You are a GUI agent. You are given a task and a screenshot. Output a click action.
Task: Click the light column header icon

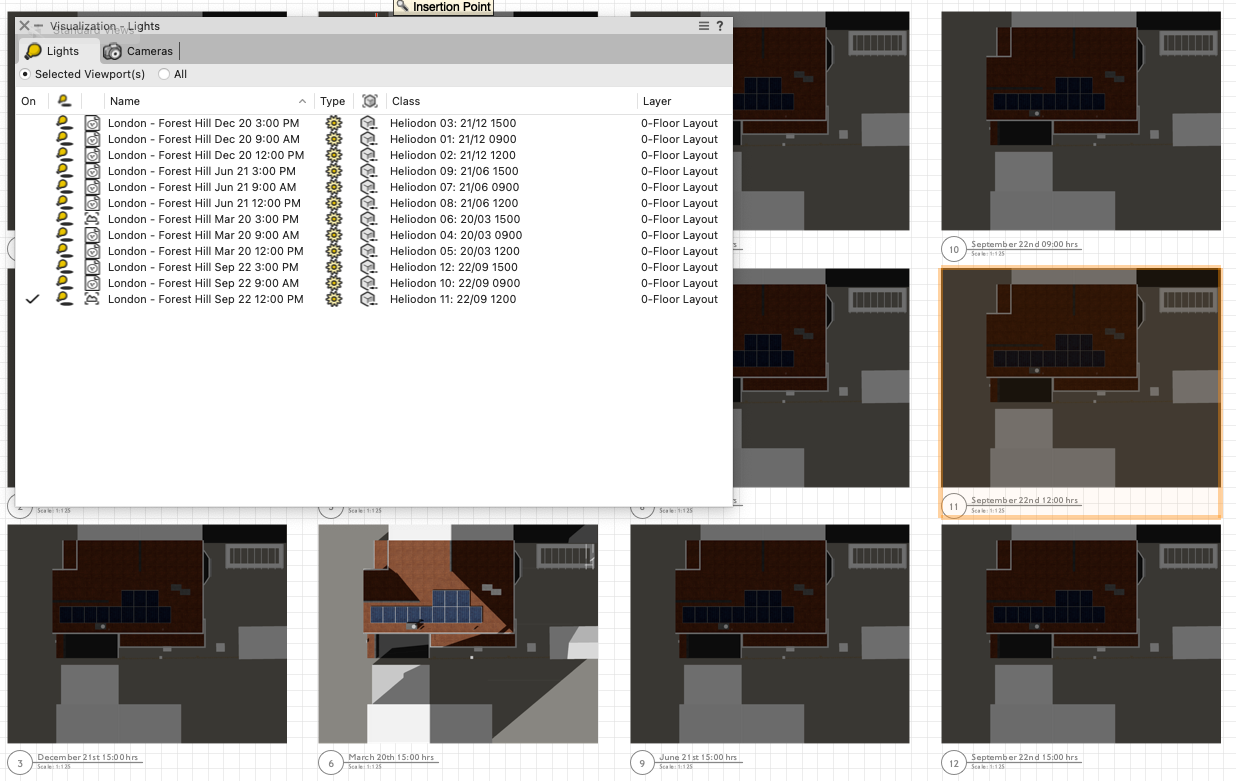(64, 101)
